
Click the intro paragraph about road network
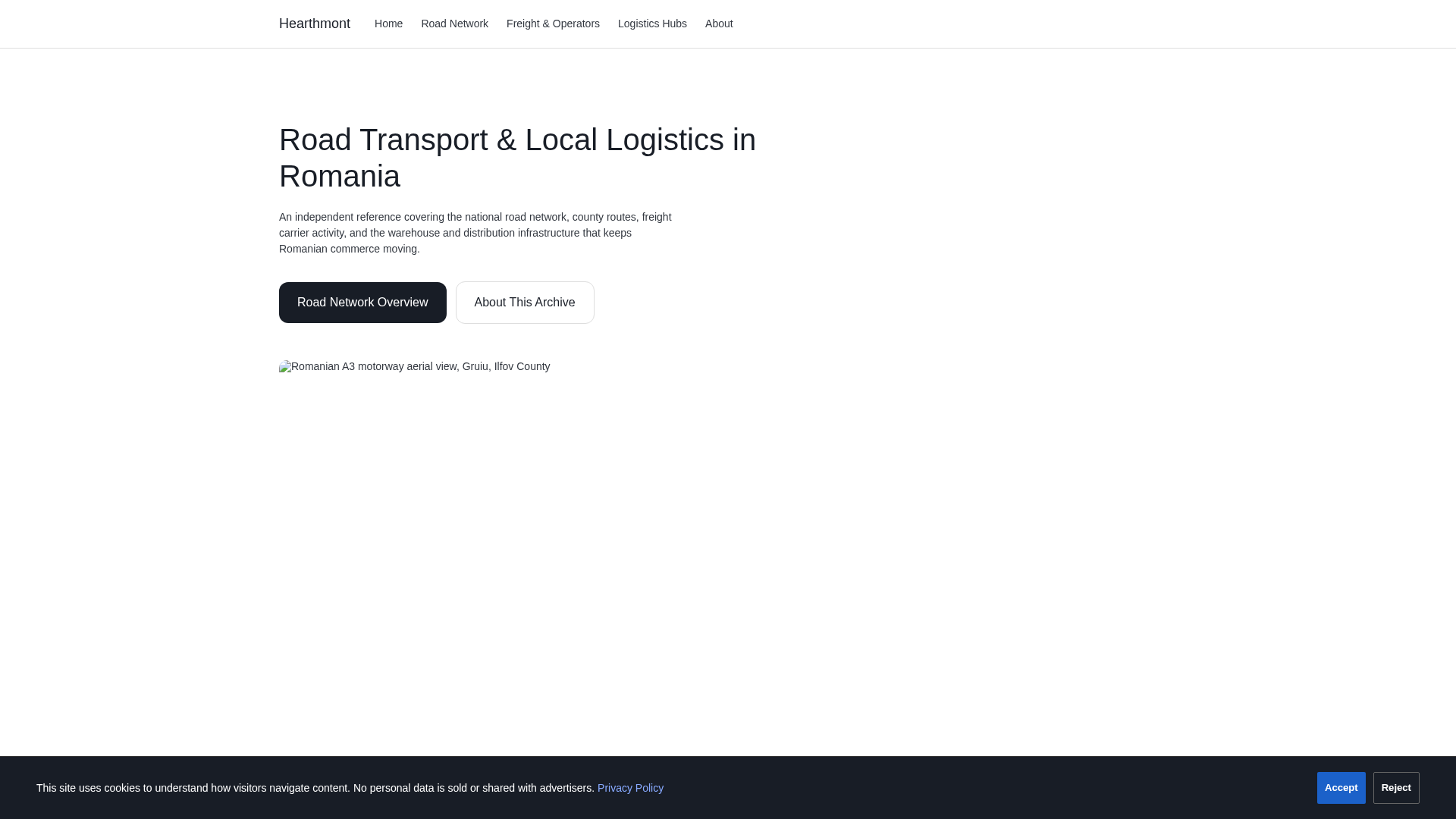(475, 233)
